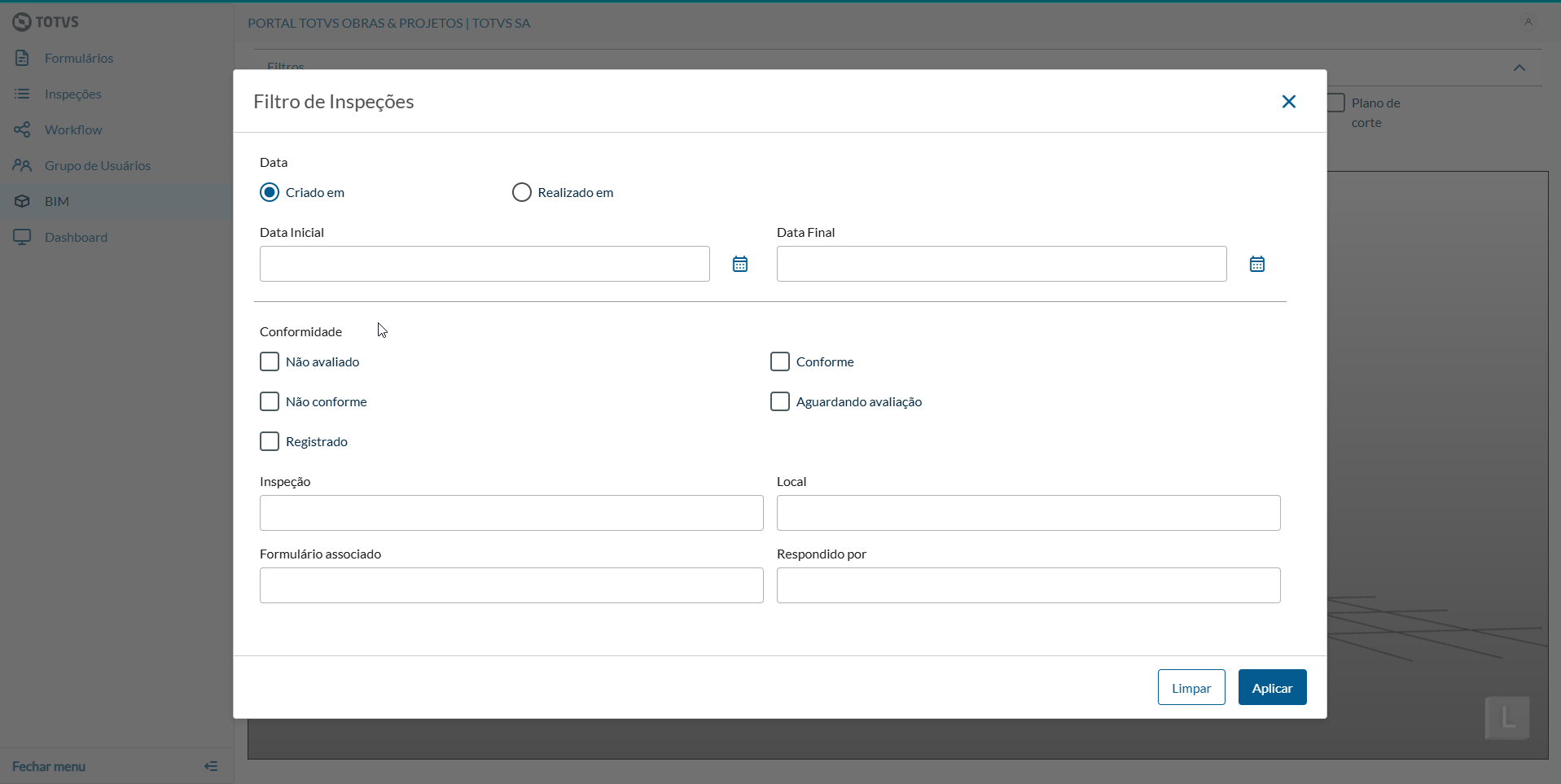Viewport: 1561px width, 784px height.
Task: Collapse the Filtros panel chevron
Action: pyautogui.click(x=1519, y=68)
